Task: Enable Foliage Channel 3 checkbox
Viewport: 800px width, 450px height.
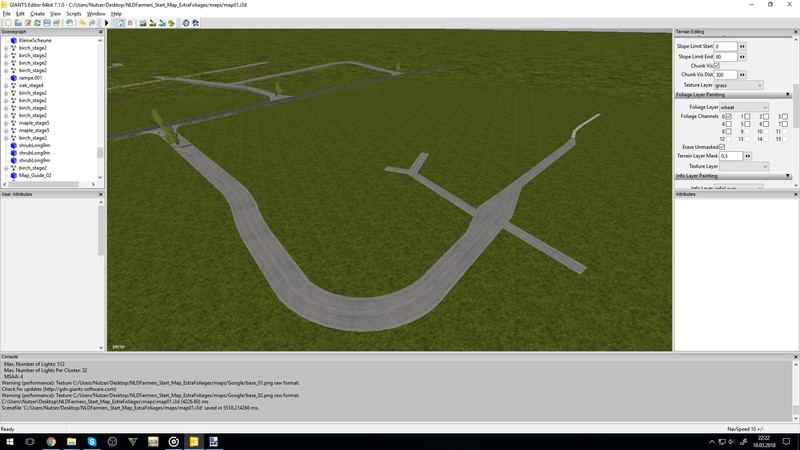Action: pos(785,117)
